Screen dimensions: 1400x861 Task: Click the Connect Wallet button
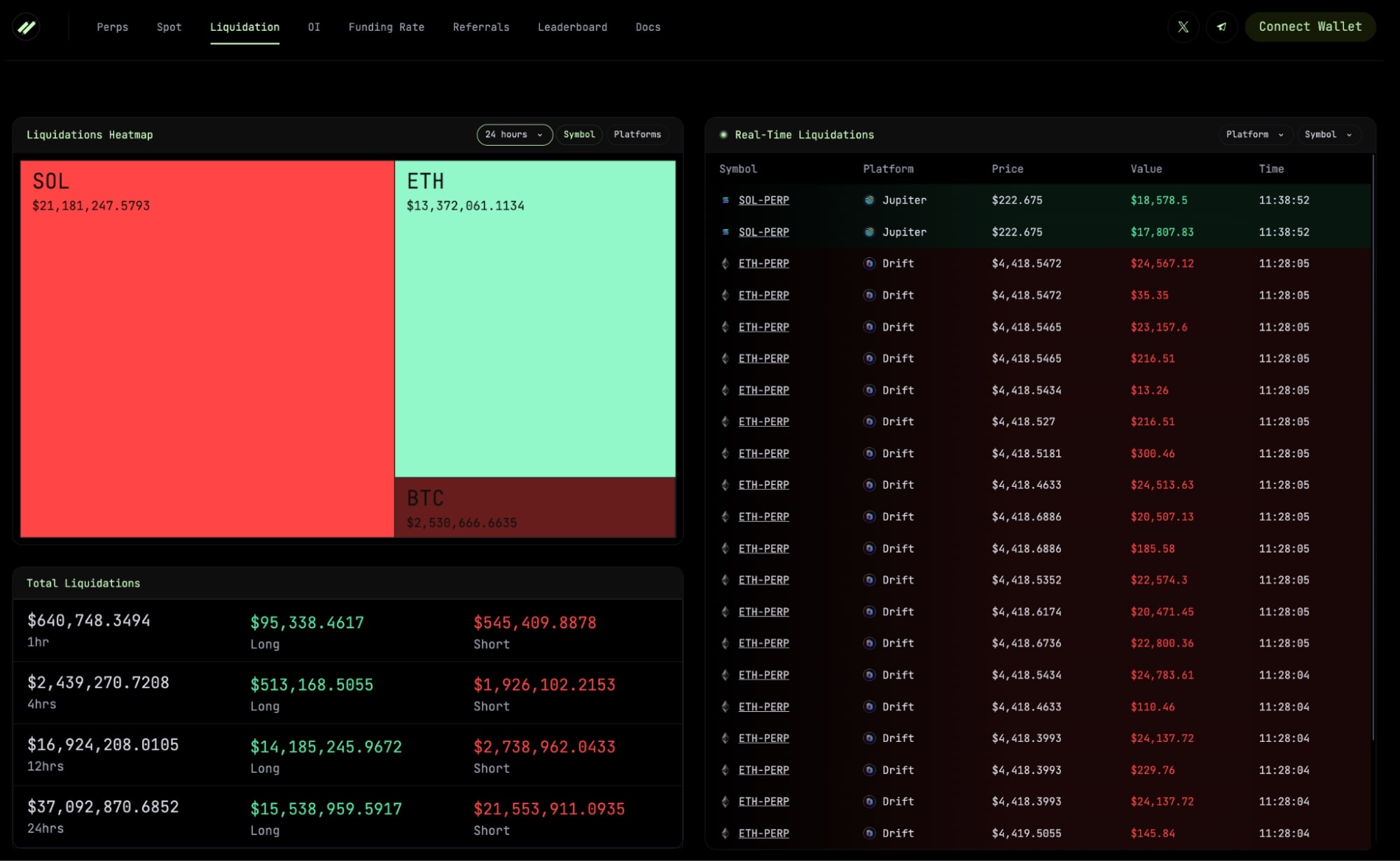(1310, 27)
